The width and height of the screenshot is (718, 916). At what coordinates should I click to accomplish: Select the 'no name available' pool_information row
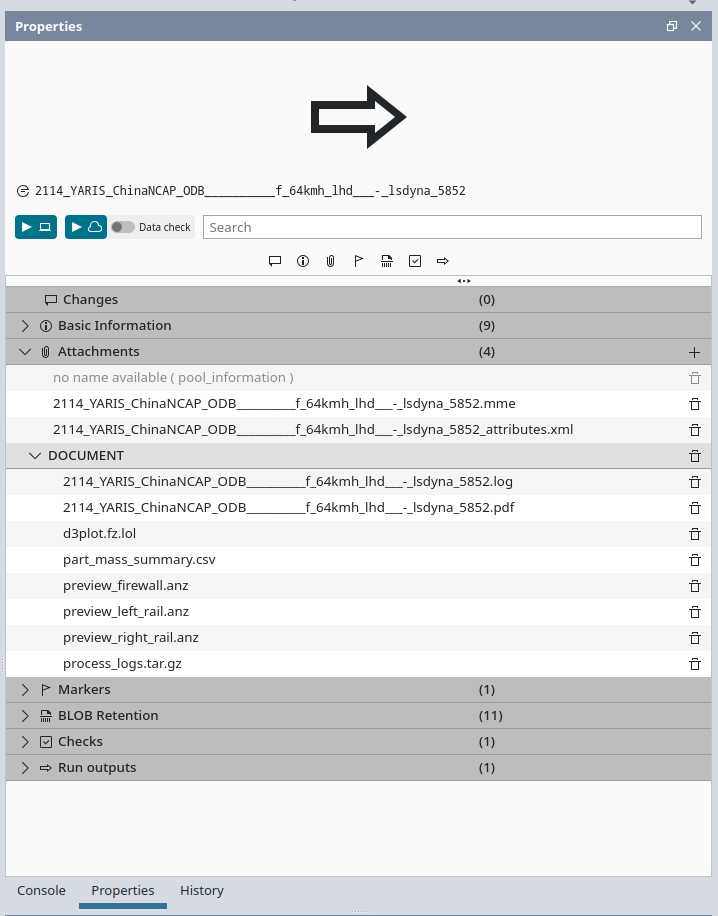tap(358, 378)
